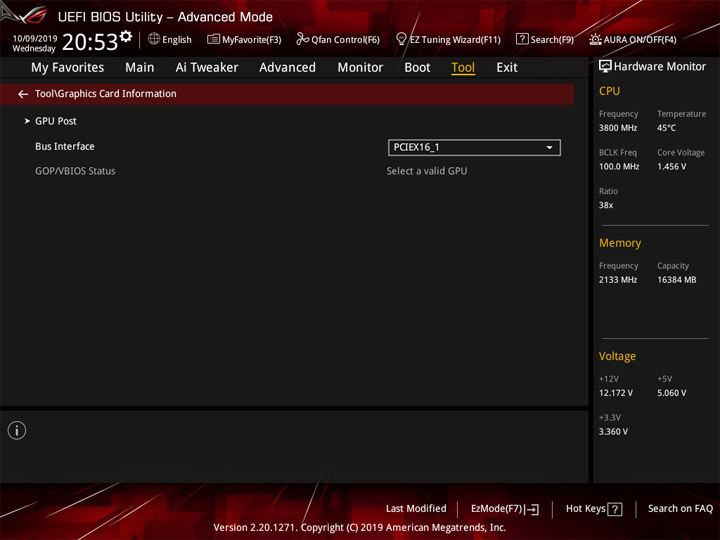Image resolution: width=720 pixels, height=540 pixels.
Task: Click Search on FAQ
Action: pos(680,509)
